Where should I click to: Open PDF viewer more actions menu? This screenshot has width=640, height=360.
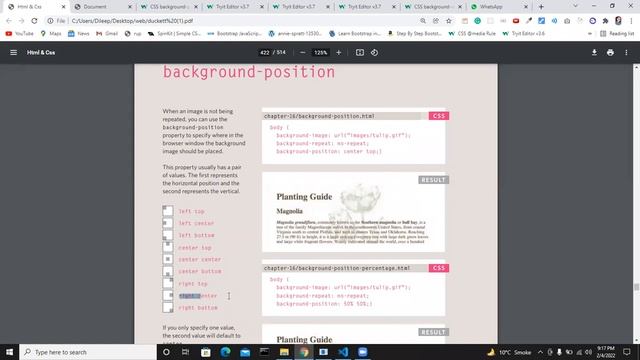point(626,53)
